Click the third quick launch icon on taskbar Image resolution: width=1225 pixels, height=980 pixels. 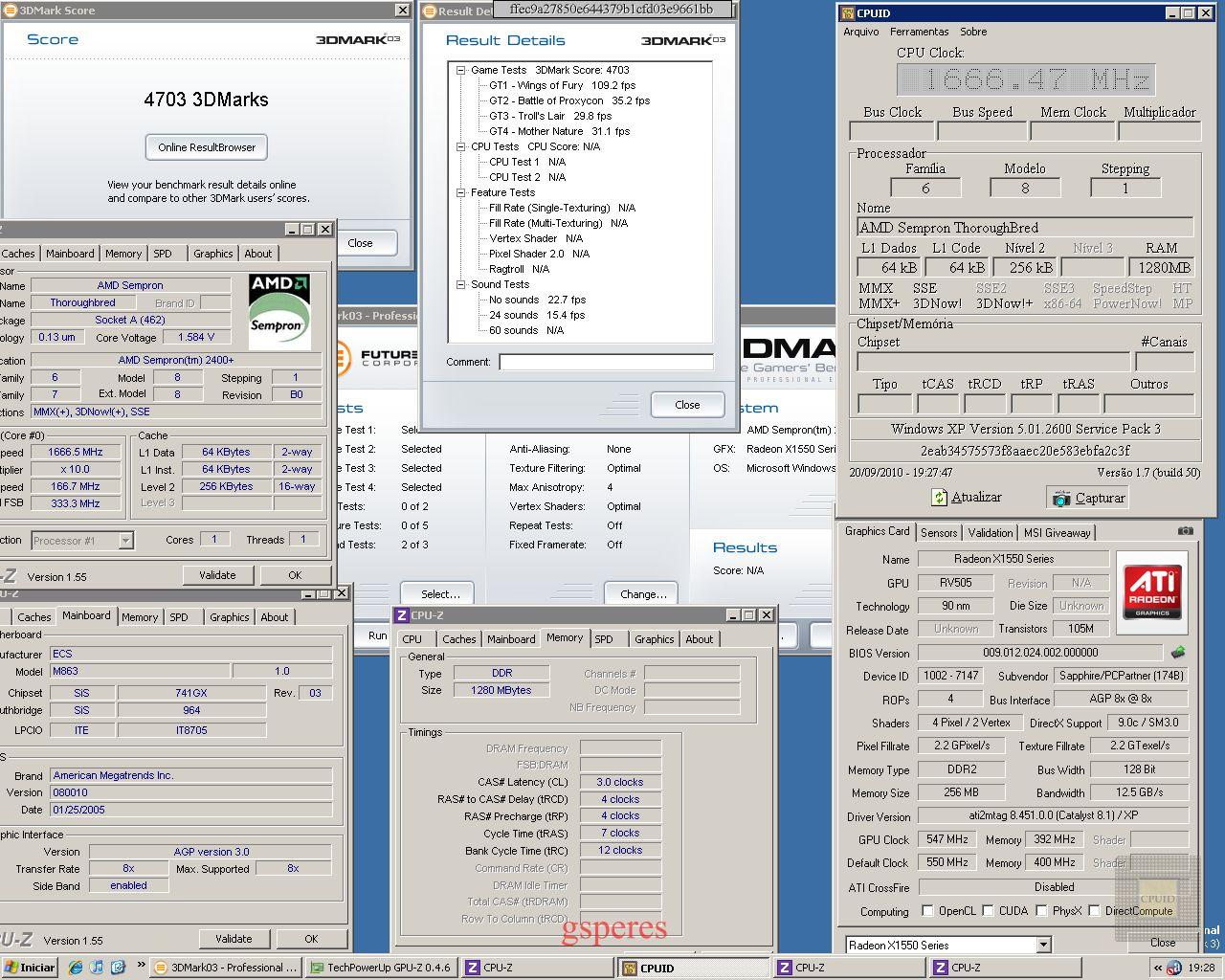tap(118, 968)
